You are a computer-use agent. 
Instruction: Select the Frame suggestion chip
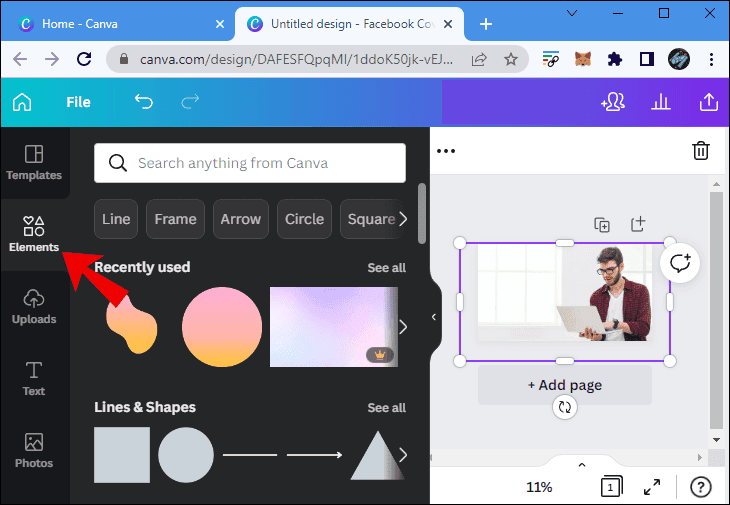175,219
